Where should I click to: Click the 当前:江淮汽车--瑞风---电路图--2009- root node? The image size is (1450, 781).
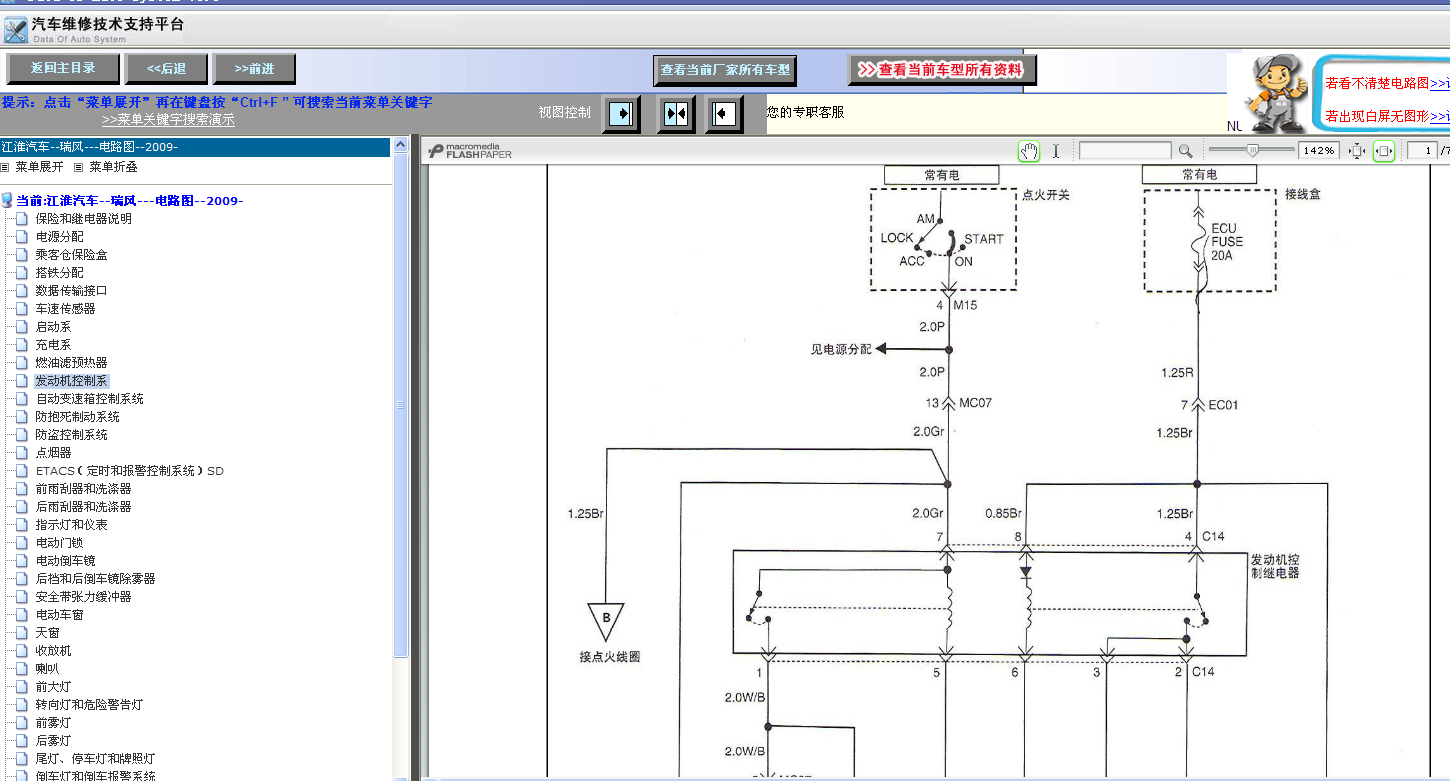click(x=130, y=201)
